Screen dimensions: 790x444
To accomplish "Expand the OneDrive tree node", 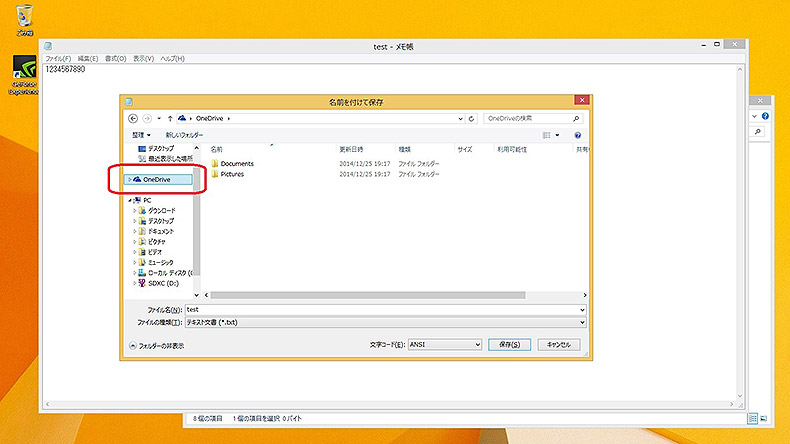I will (129, 179).
